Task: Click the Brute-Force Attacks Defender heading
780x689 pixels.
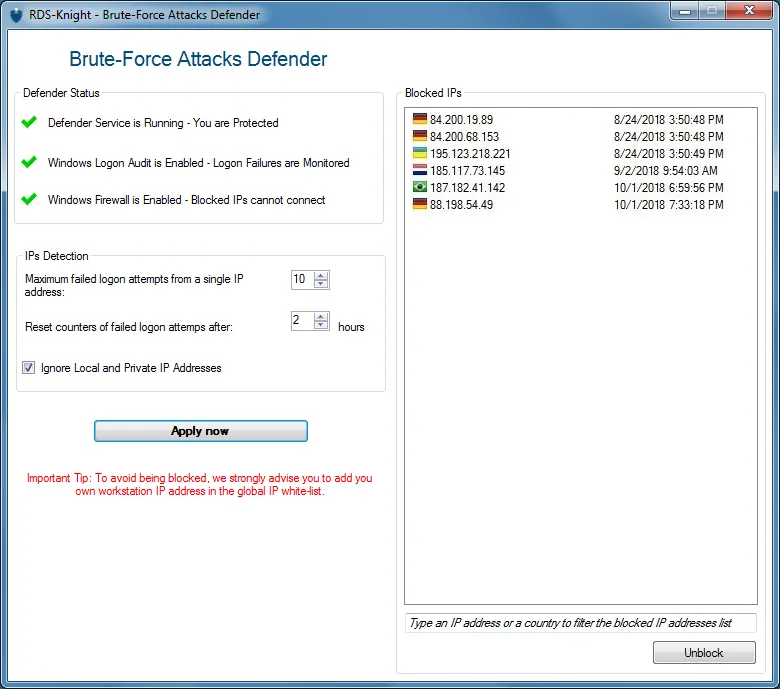Action: tap(198, 59)
